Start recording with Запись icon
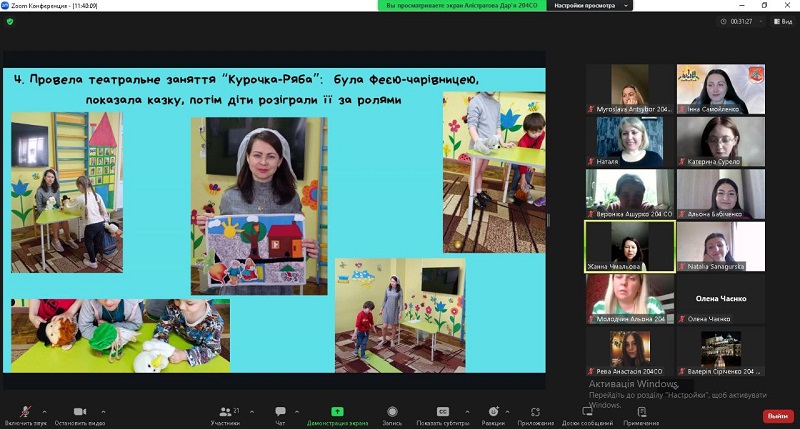The height and width of the screenshot is (429, 800). [x=393, y=413]
